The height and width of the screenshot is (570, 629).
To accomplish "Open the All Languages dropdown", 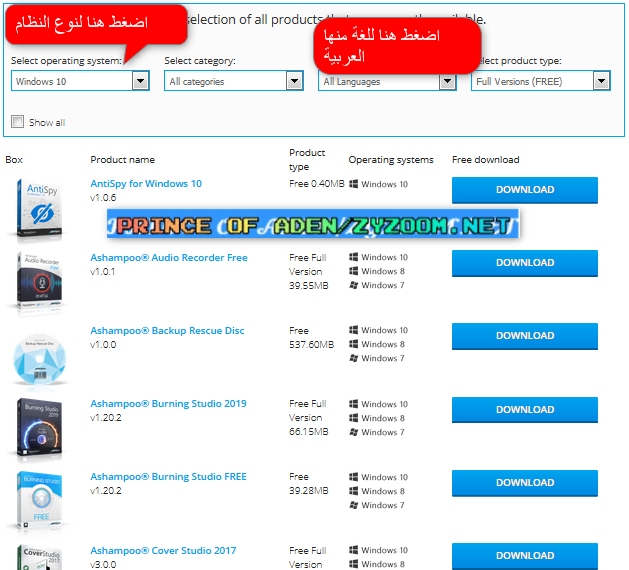I will (387, 82).
